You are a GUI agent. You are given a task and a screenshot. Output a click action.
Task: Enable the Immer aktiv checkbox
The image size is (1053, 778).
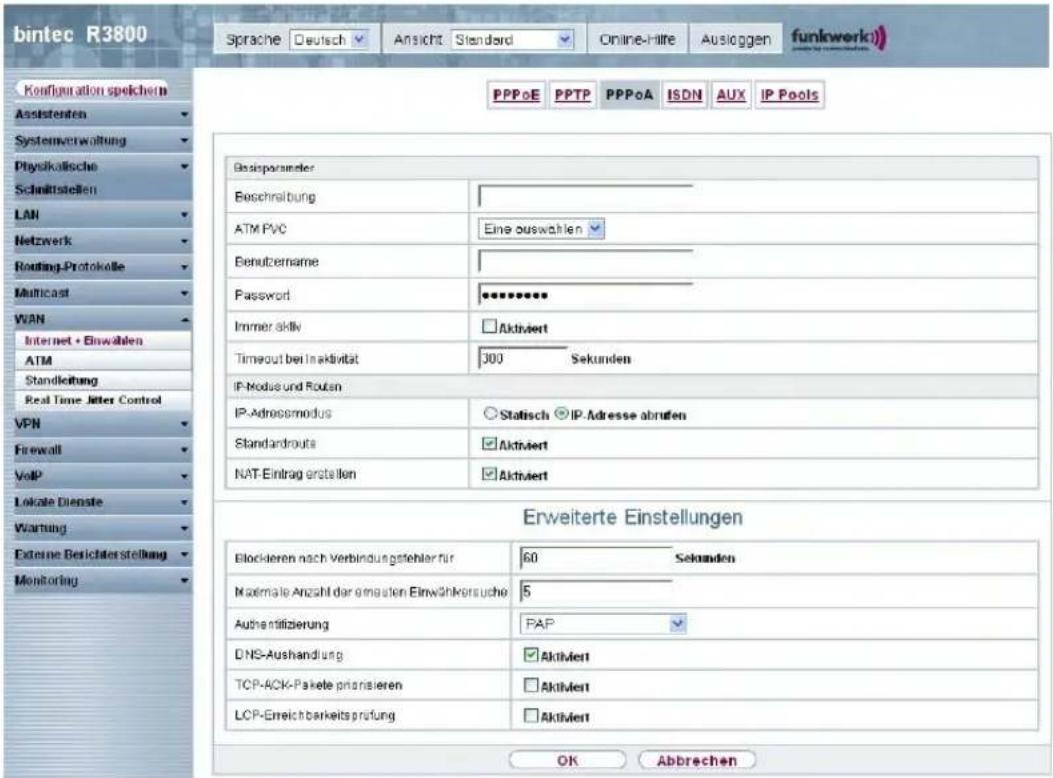click(489, 326)
